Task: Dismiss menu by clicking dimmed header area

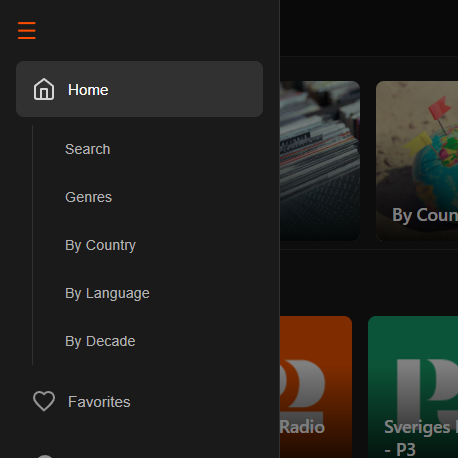Action: point(369,28)
